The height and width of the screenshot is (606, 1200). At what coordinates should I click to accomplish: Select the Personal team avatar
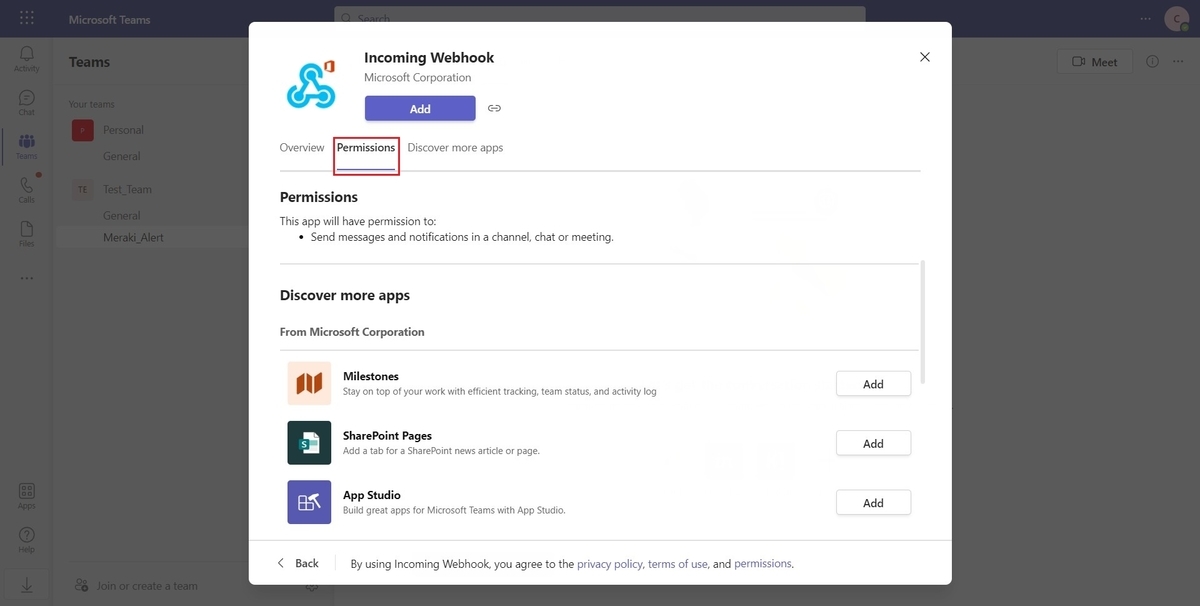pyautogui.click(x=83, y=130)
